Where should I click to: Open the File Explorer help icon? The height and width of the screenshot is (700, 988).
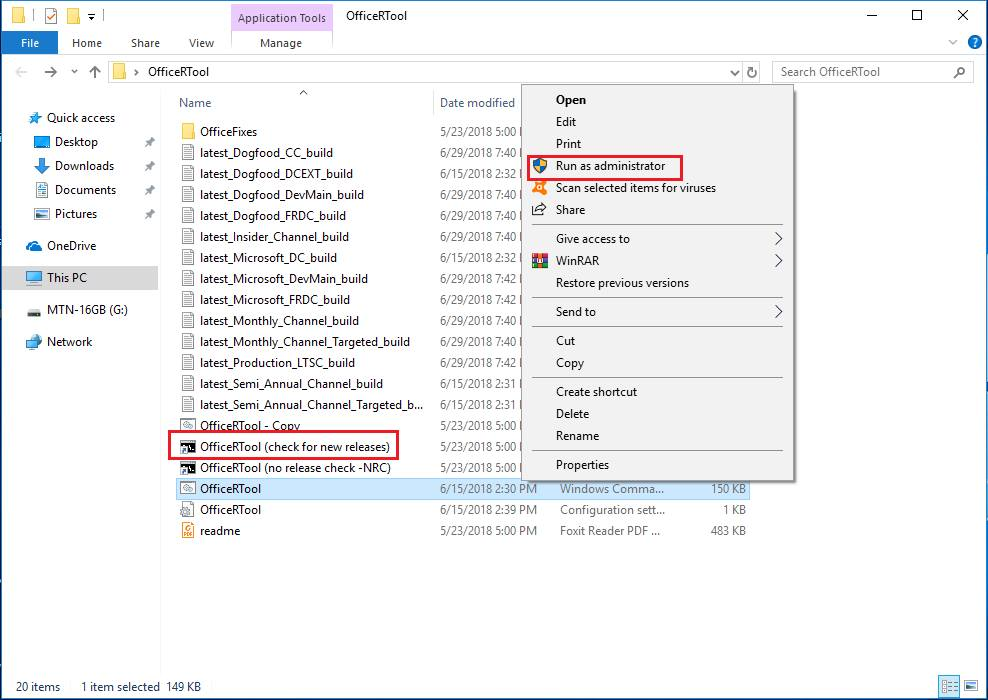974,43
